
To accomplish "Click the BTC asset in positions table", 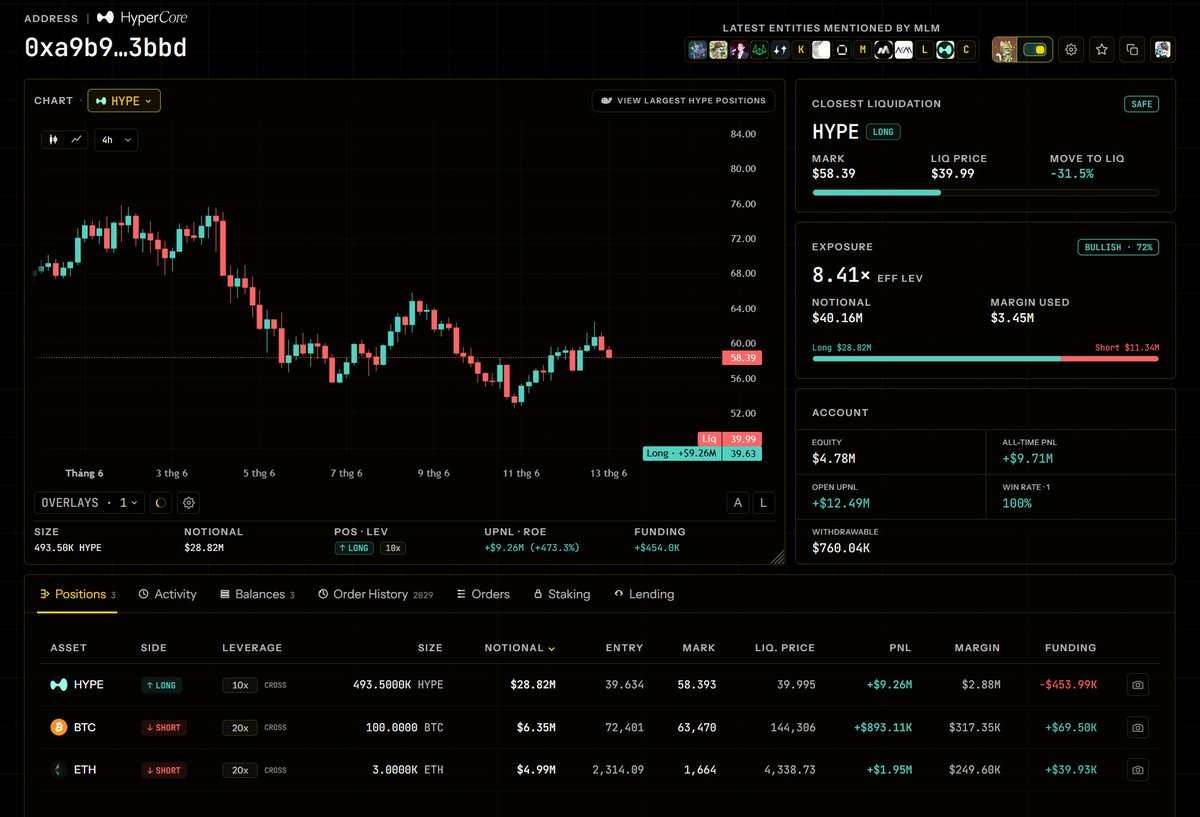I will coord(73,728).
